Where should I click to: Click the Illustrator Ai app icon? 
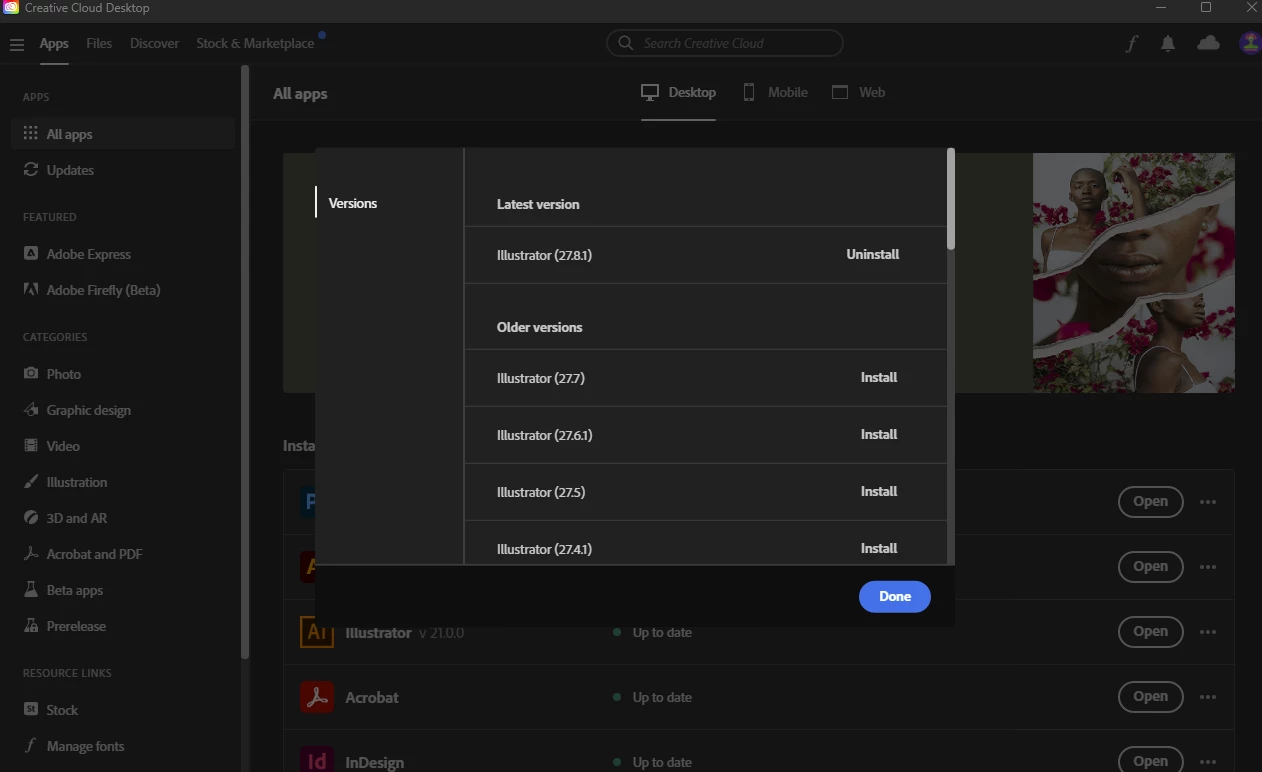tap(317, 632)
